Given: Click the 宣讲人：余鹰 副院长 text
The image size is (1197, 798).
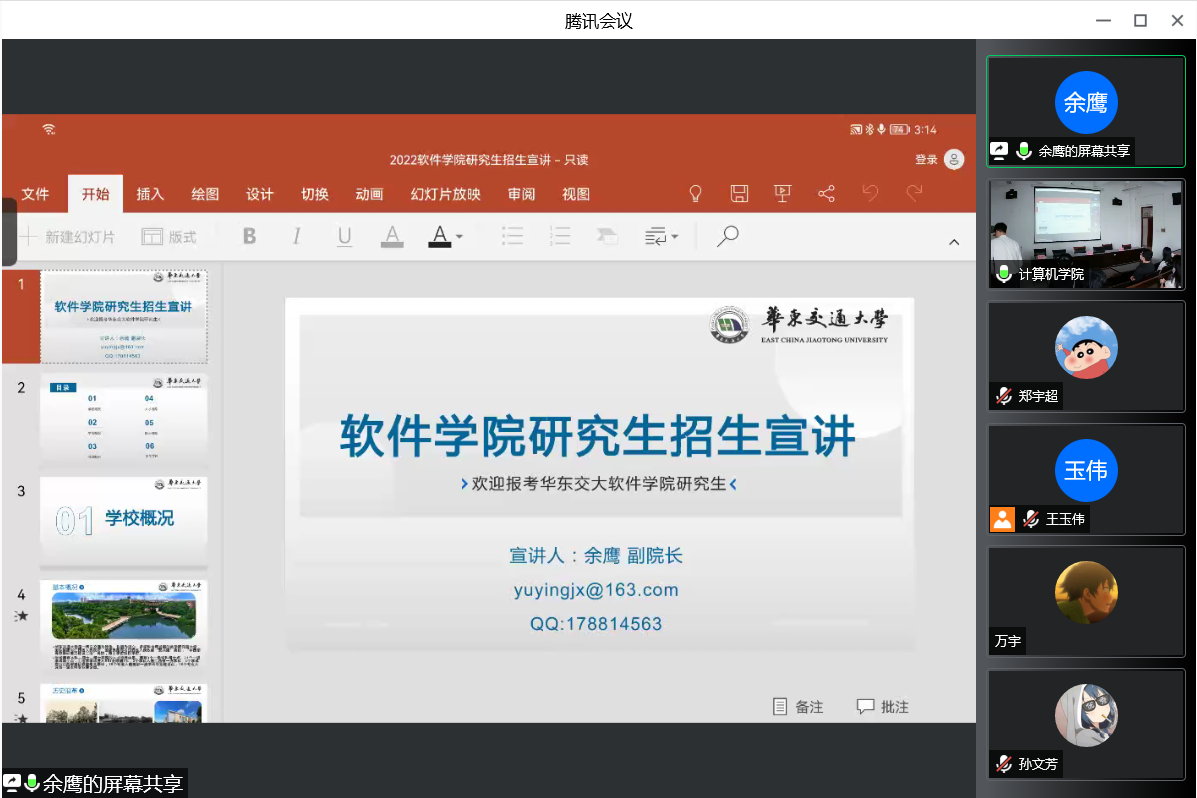Looking at the screenshot, I should tap(596, 555).
